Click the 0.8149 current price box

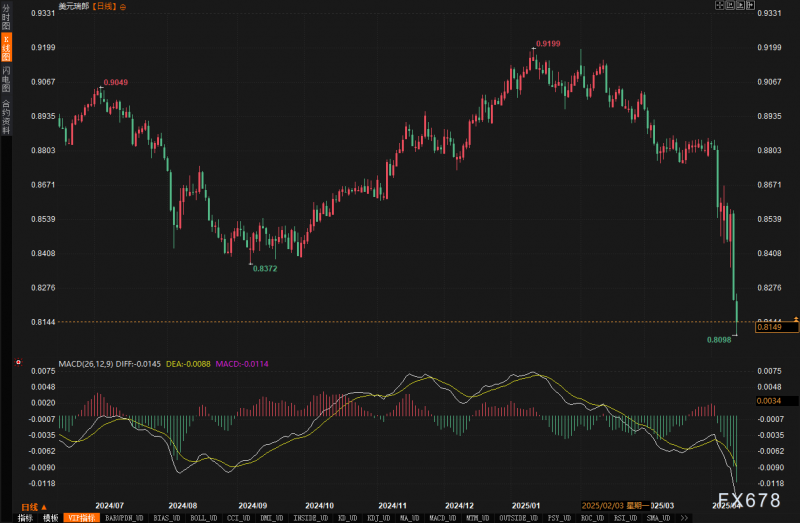pos(777,327)
